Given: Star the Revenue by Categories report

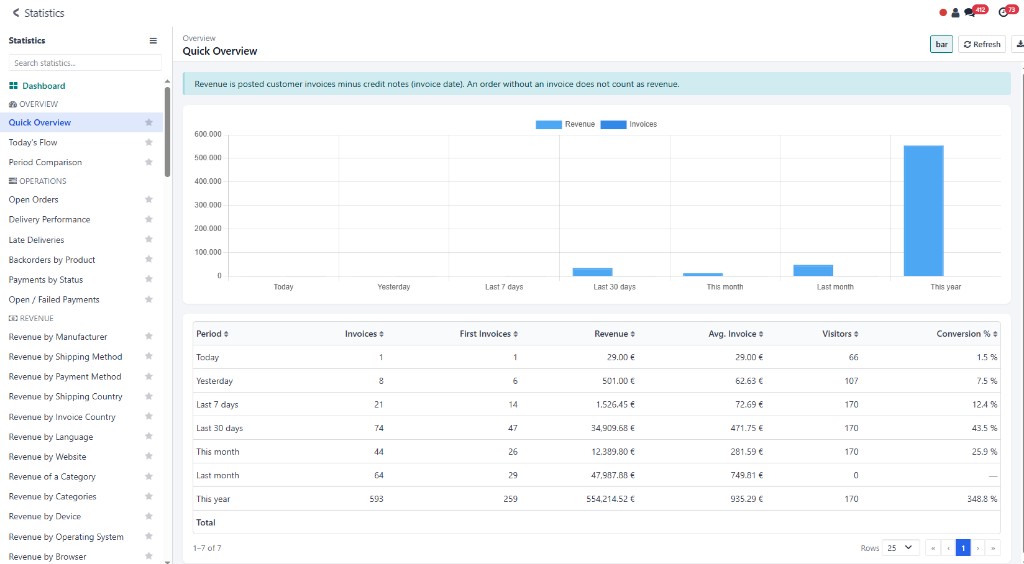Looking at the screenshot, I should point(149,496).
